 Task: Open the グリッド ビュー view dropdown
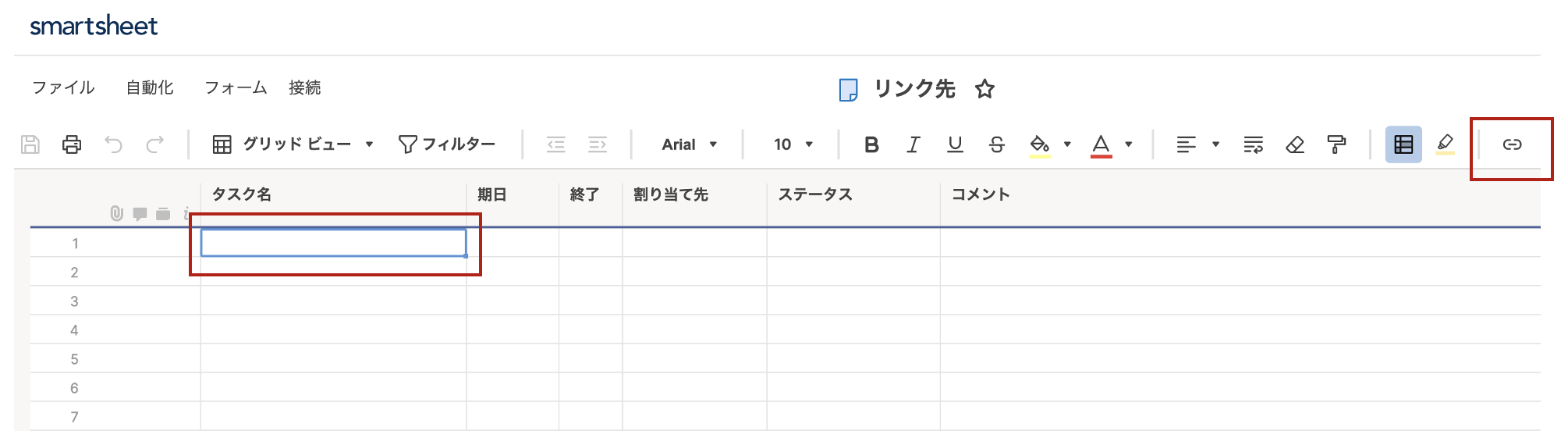click(x=293, y=144)
